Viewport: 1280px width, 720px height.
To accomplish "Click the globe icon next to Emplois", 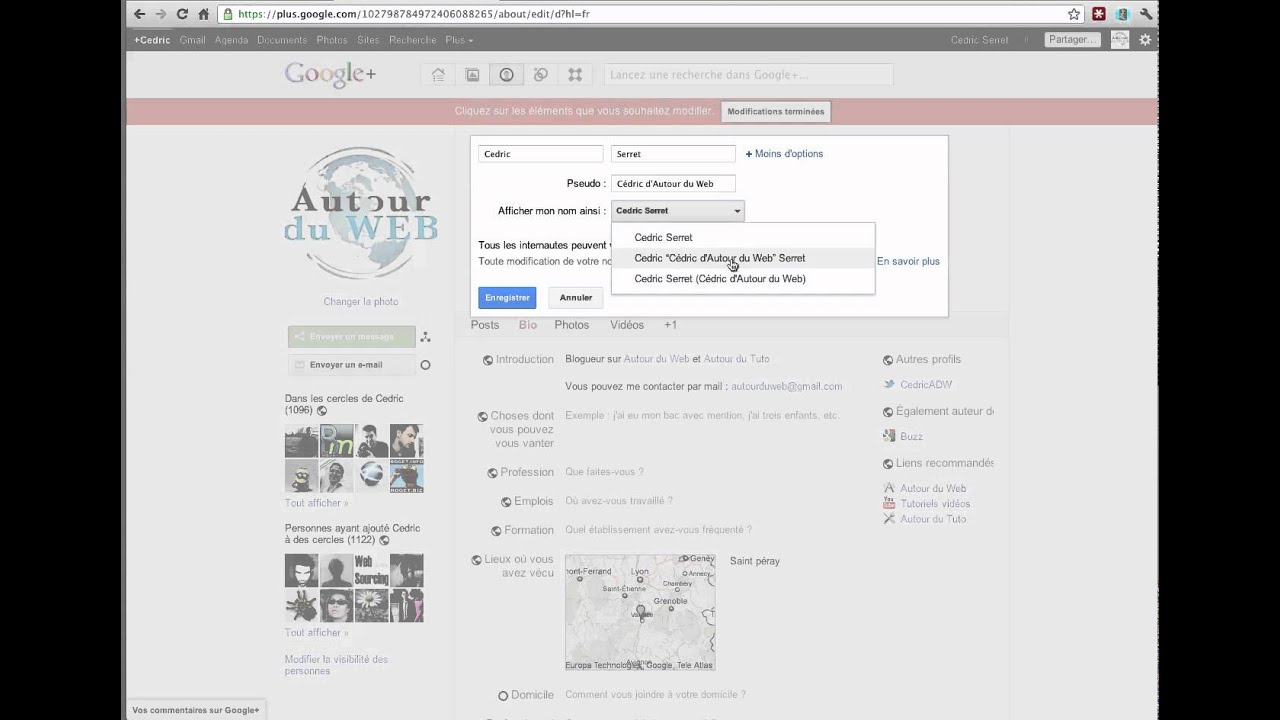I will pyautogui.click(x=507, y=502).
